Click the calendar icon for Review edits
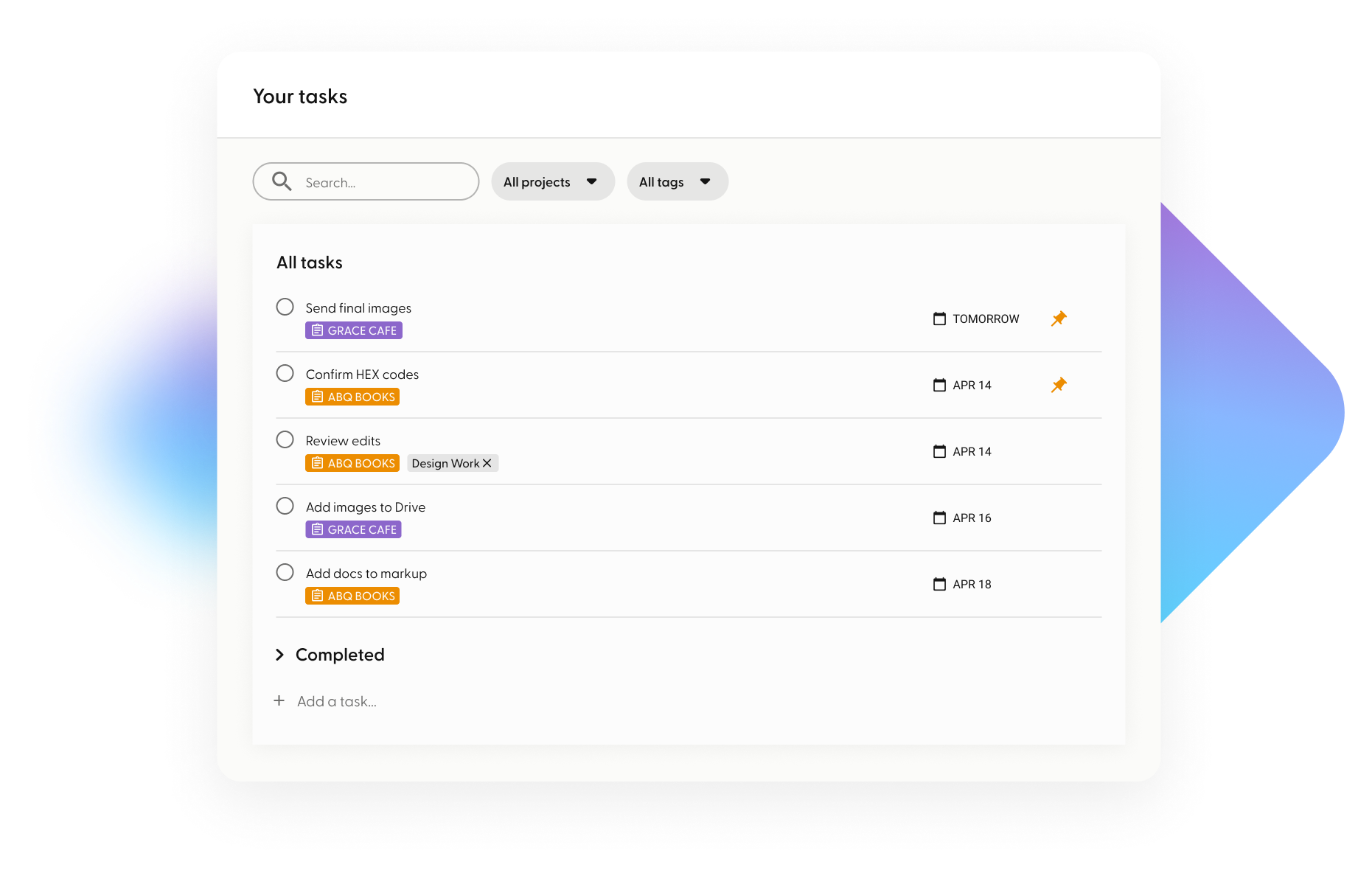The width and height of the screenshot is (1372, 870). (x=939, y=451)
